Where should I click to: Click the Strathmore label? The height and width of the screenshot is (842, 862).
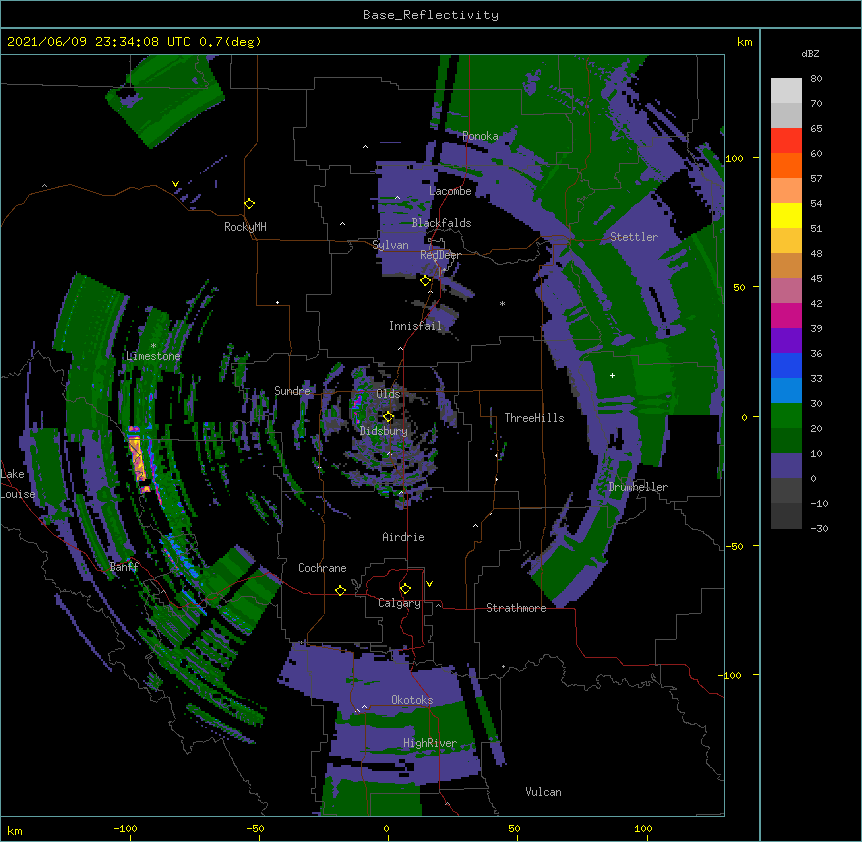pos(516,608)
